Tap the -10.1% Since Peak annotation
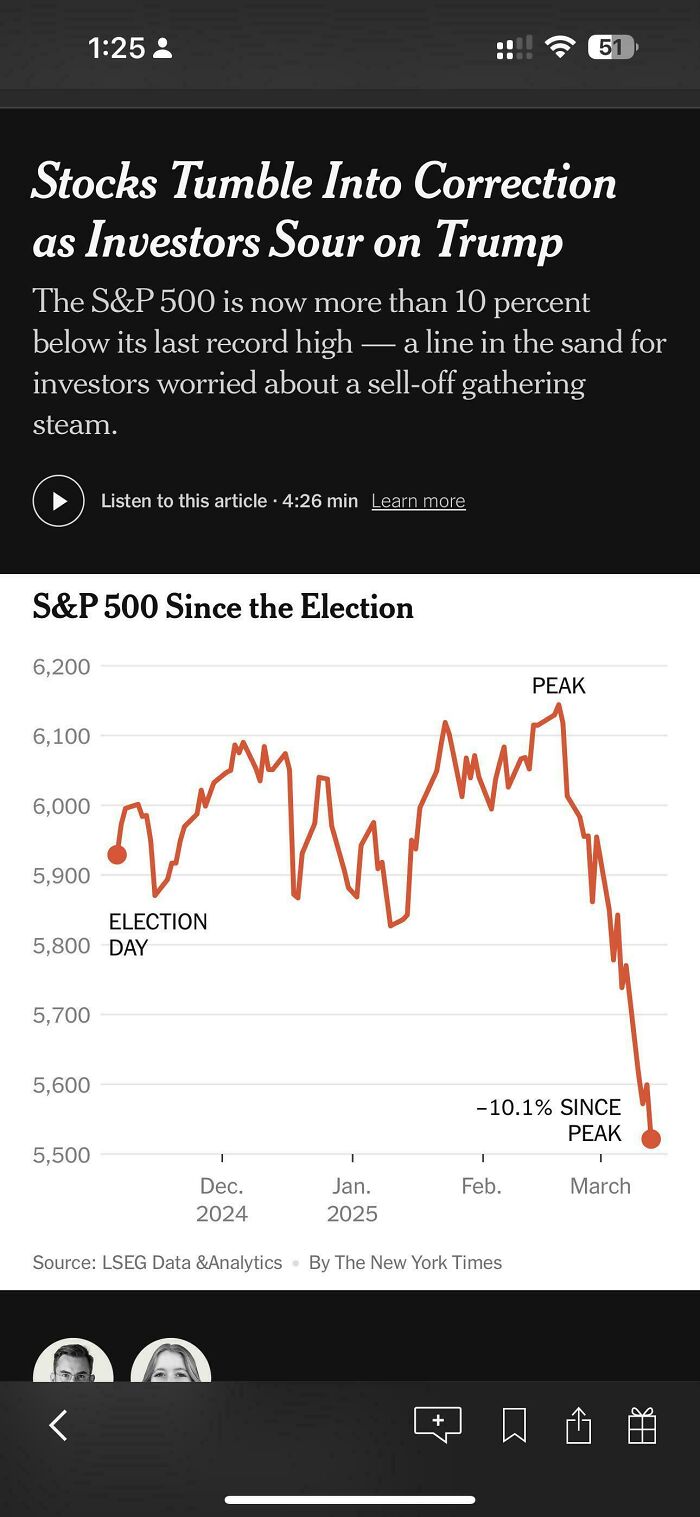Screen dimensions: 700x1517 (x=550, y=1120)
